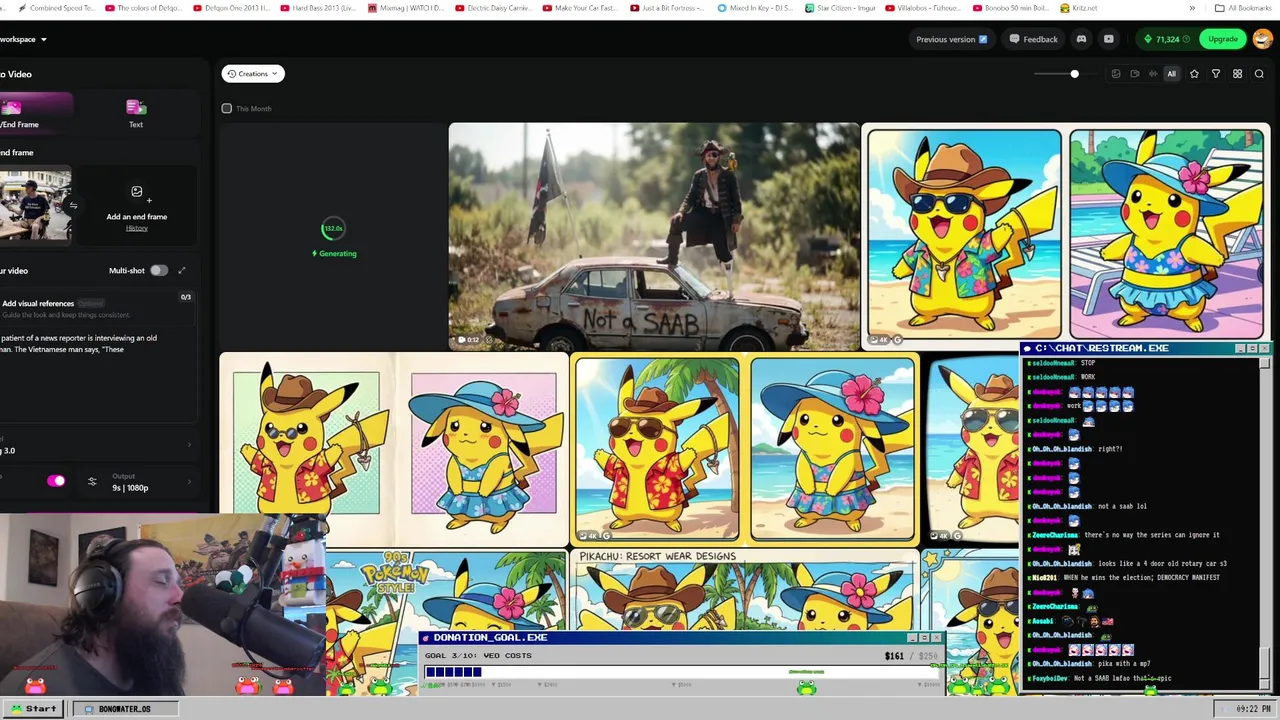Viewport: 1280px width, 720px height.
Task: Open sunhat Pikachu on pink halftone background
Action: (484, 443)
